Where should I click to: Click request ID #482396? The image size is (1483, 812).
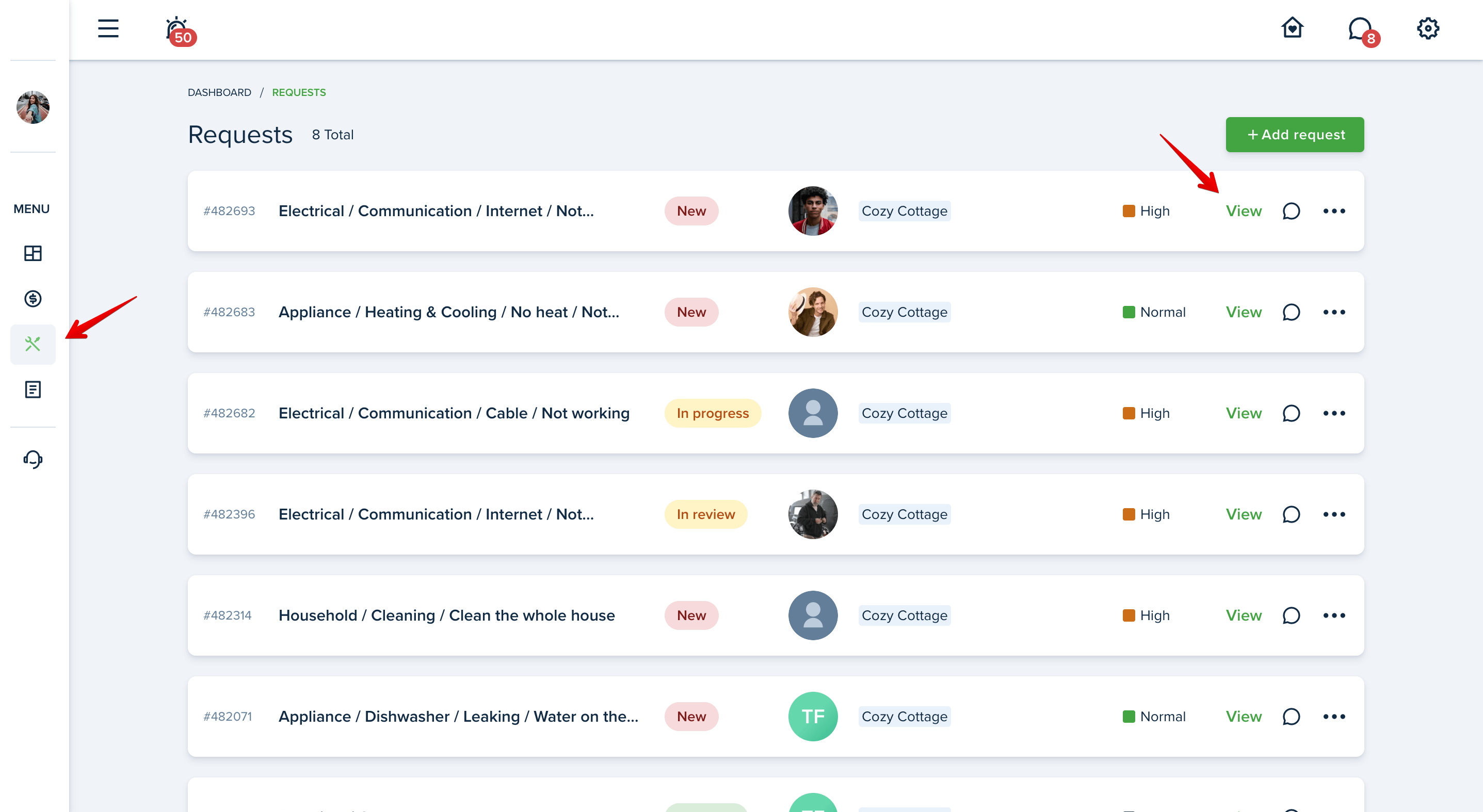click(229, 514)
